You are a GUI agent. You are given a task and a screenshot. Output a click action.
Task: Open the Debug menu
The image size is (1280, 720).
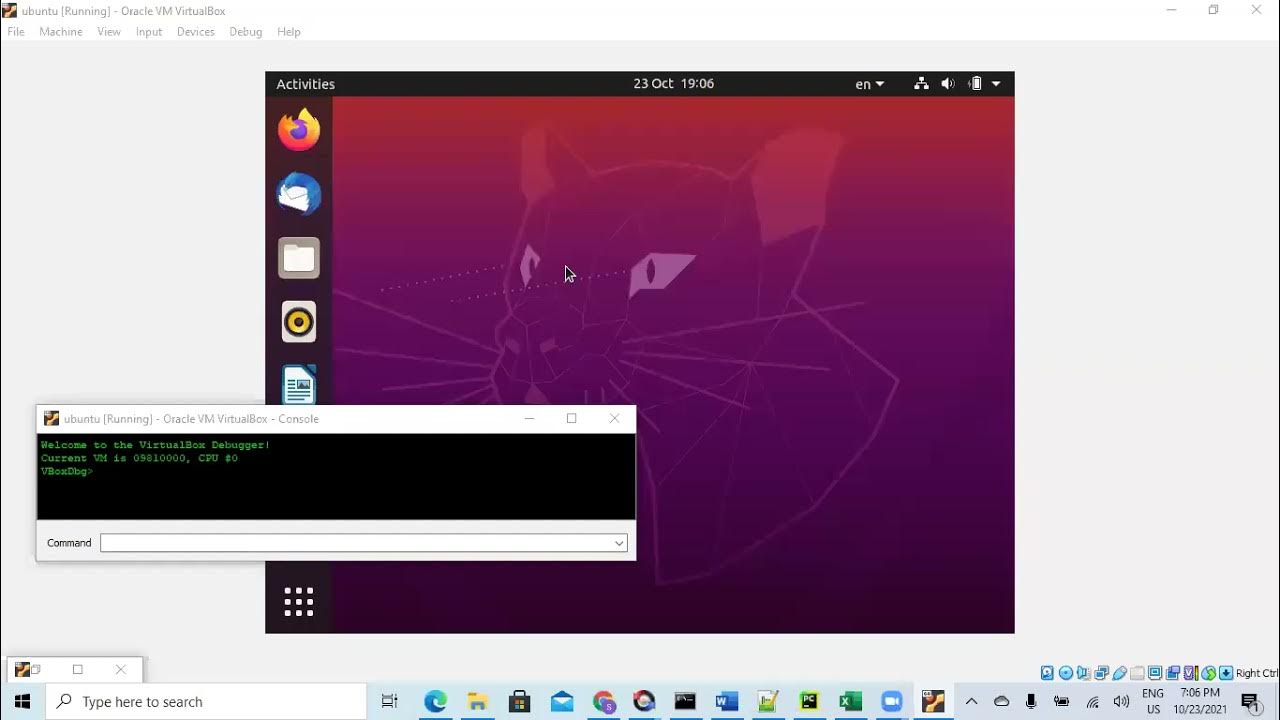(246, 32)
